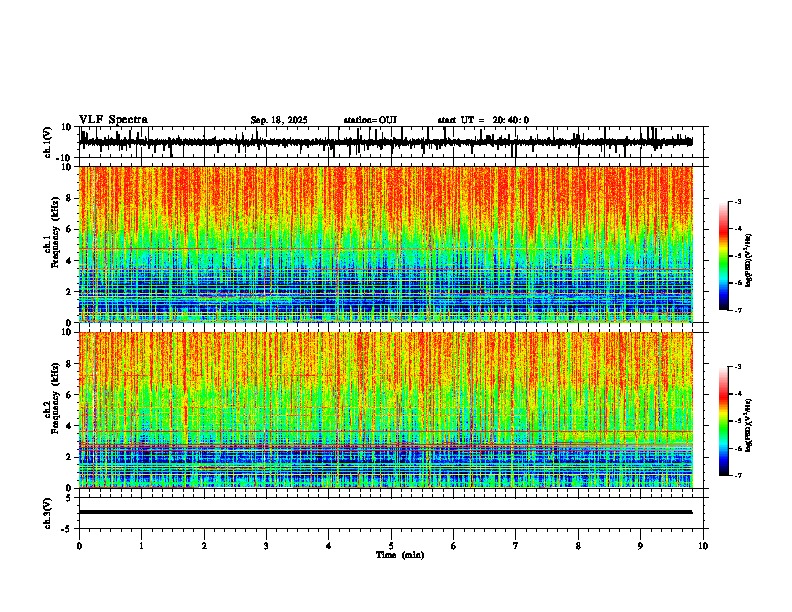Click the "start UT = 20:40:0" header text
The height and width of the screenshot is (612, 792).
tap(483, 120)
